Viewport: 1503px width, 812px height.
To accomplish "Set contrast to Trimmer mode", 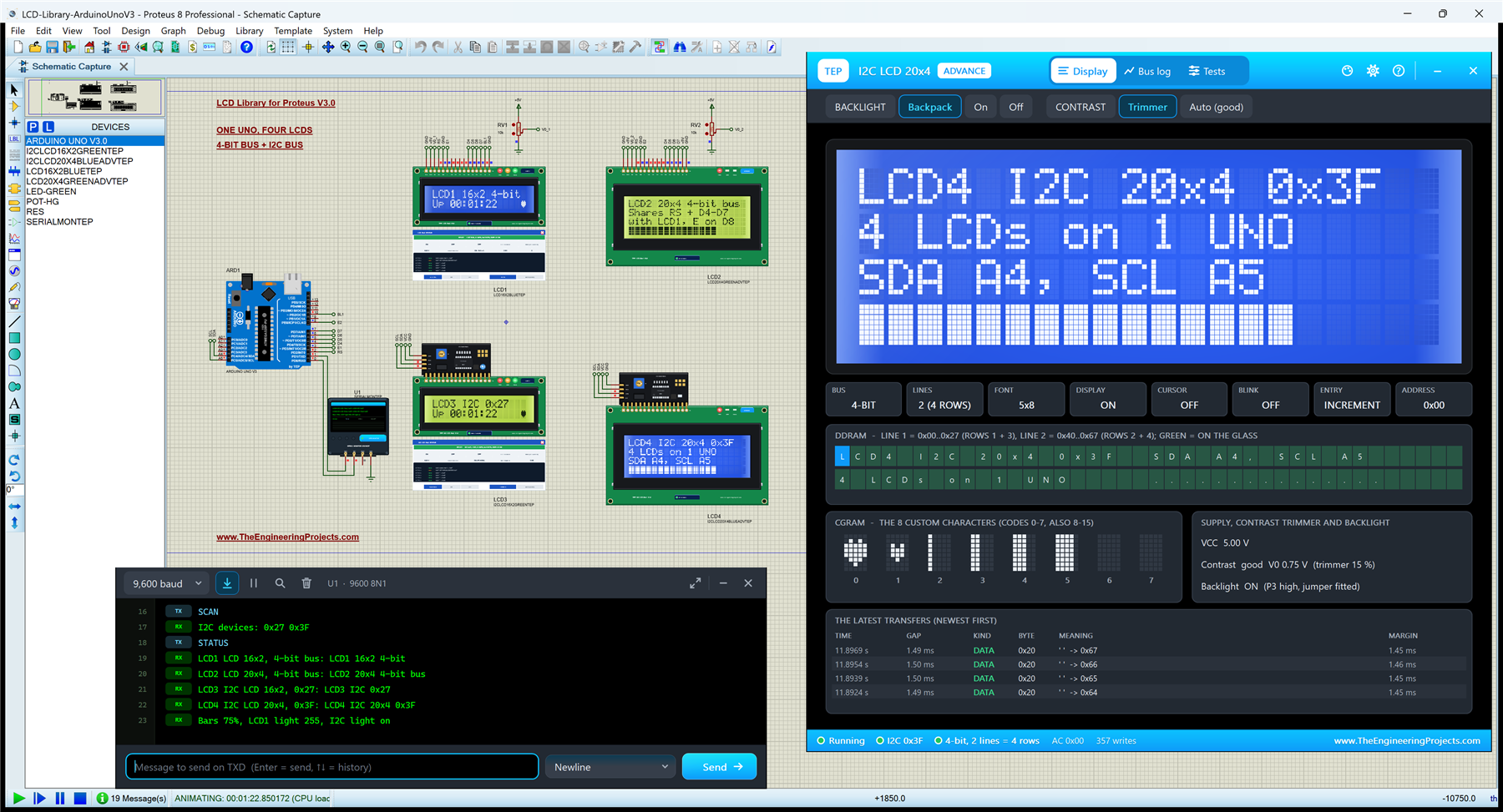I will (1148, 107).
